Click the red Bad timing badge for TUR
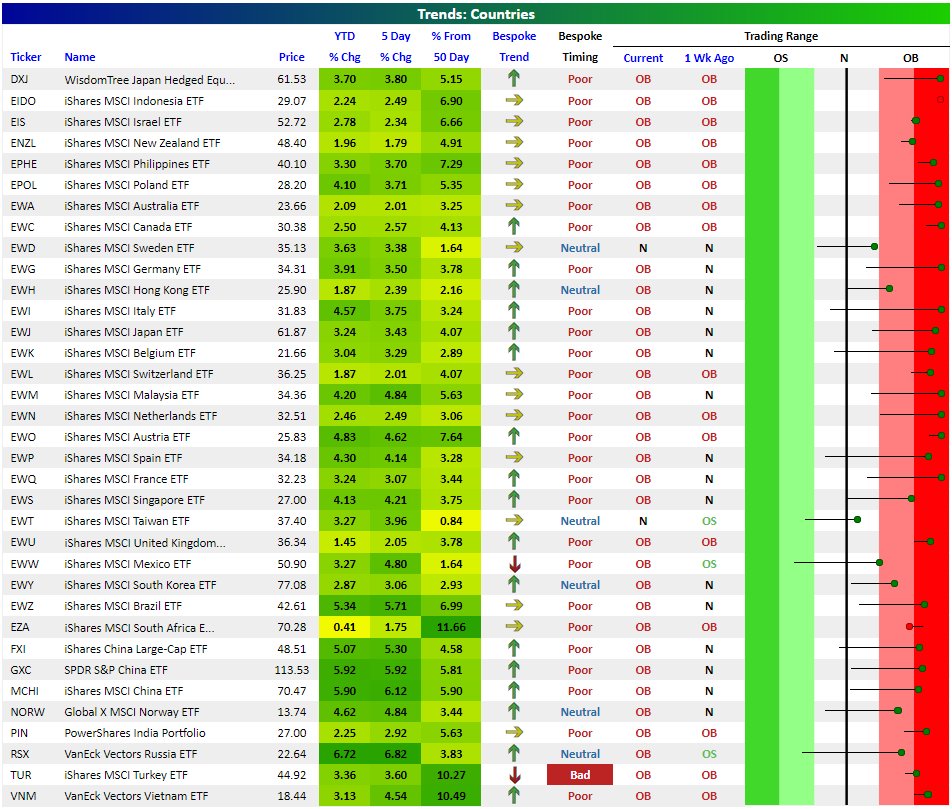This screenshot has width=952, height=809. (580, 775)
